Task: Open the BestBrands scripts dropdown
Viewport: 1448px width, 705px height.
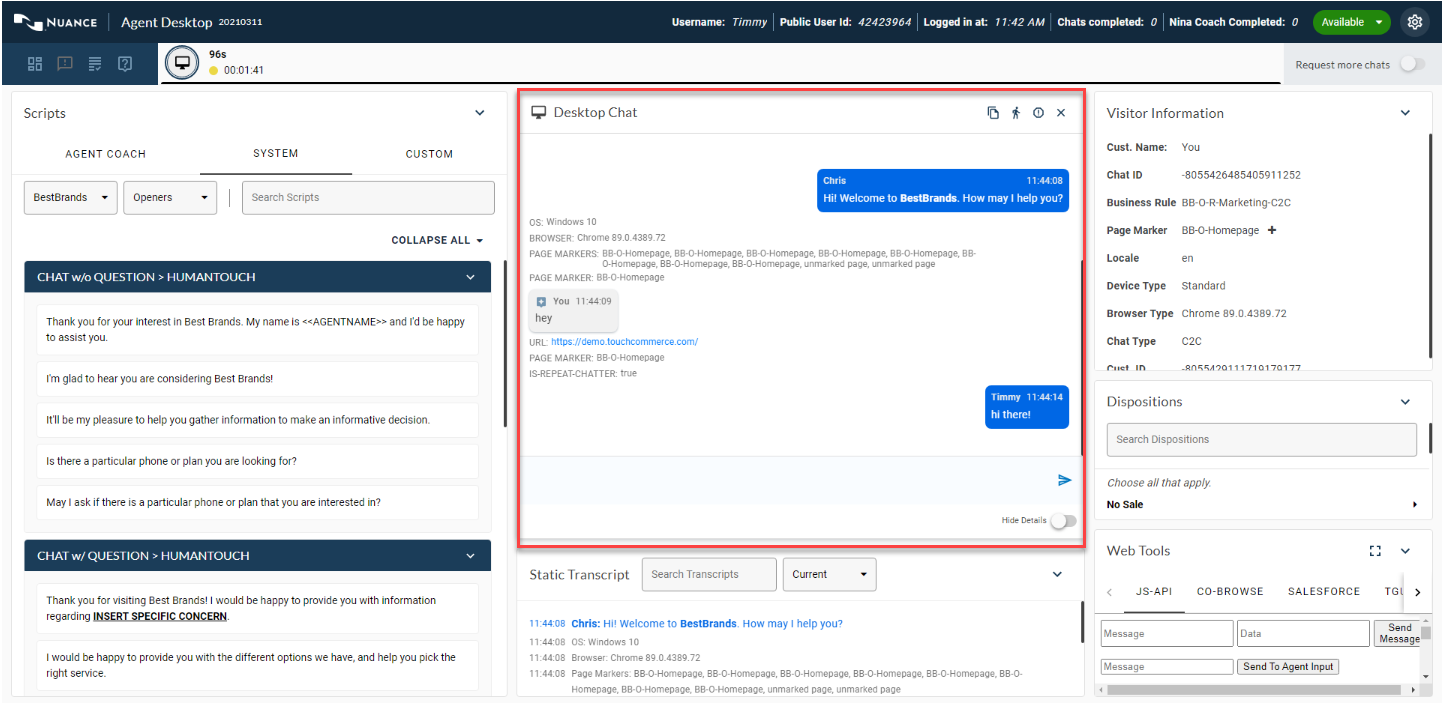Action: (x=70, y=198)
